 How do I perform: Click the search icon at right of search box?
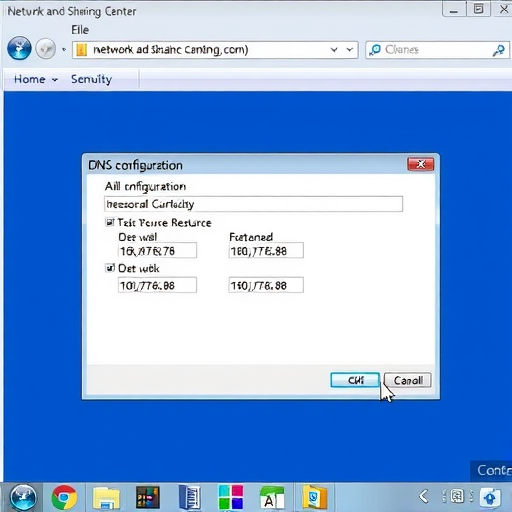(x=499, y=50)
